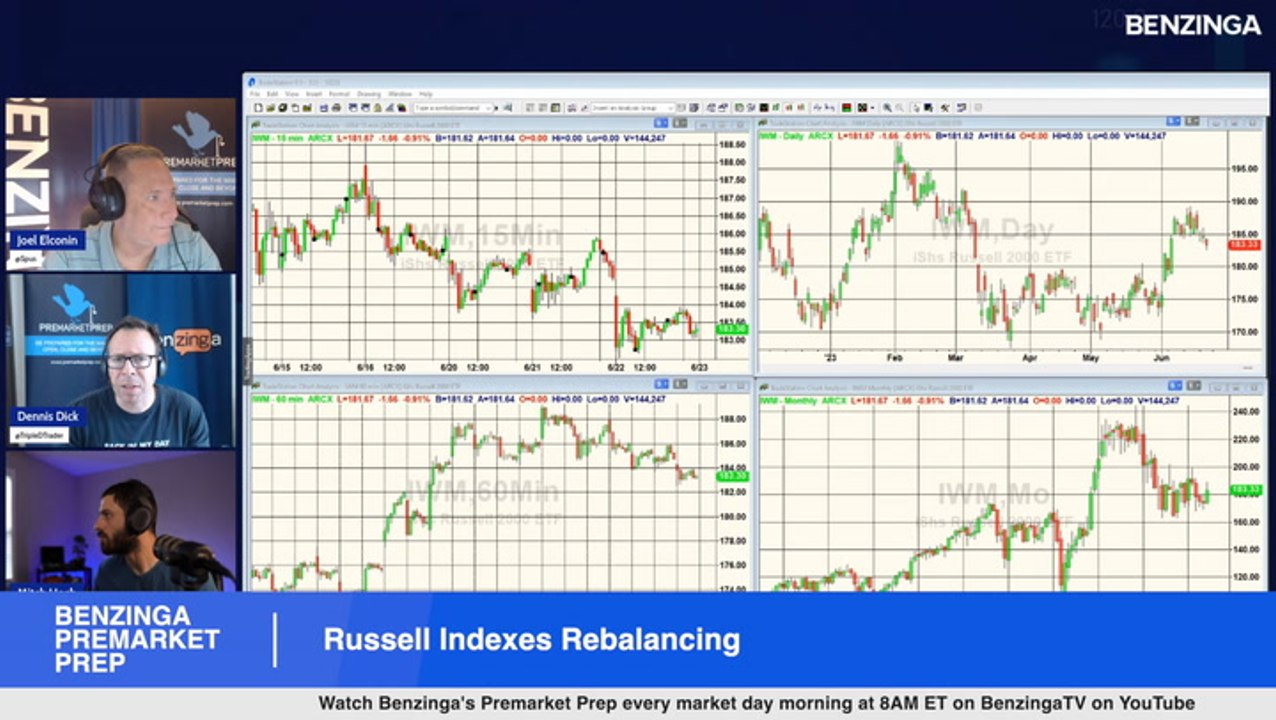Image resolution: width=1276 pixels, height=720 pixels.
Task: Click the Benzinga logo in the corner
Action: tap(1193, 25)
